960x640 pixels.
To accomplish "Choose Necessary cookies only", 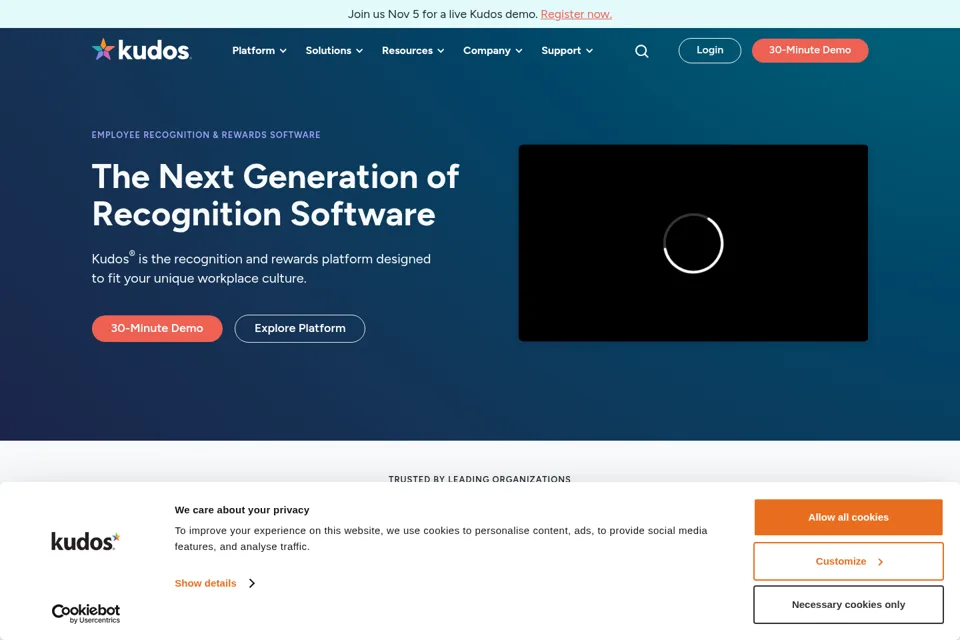I will pyautogui.click(x=848, y=604).
